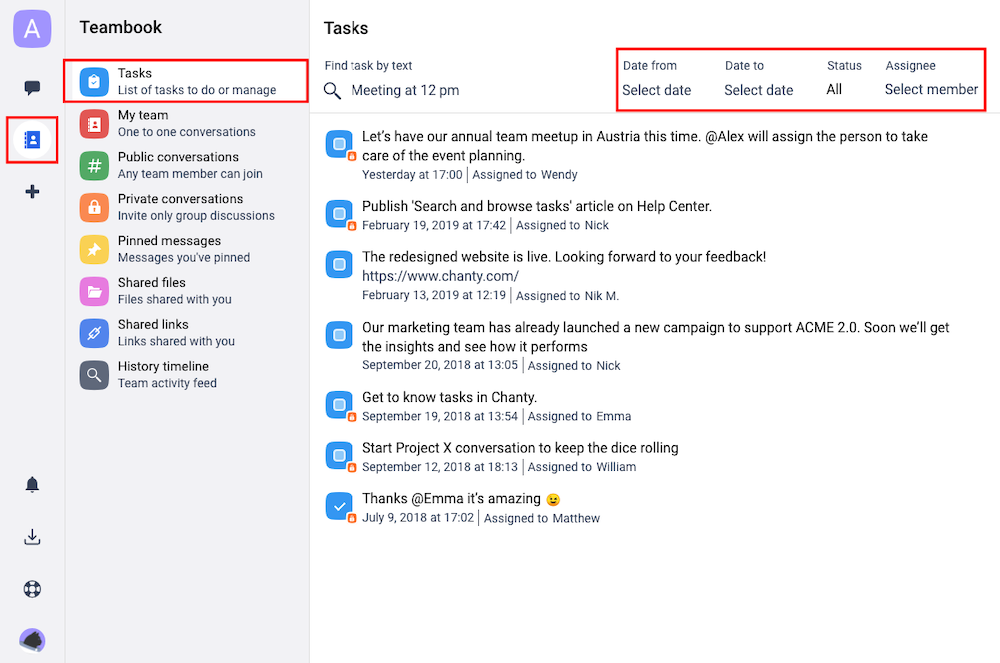The width and height of the screenshot is (1000, 663).
Task: Click 'September 20, 2018 at 13:05' timestamp
Action: click(439, 365)
